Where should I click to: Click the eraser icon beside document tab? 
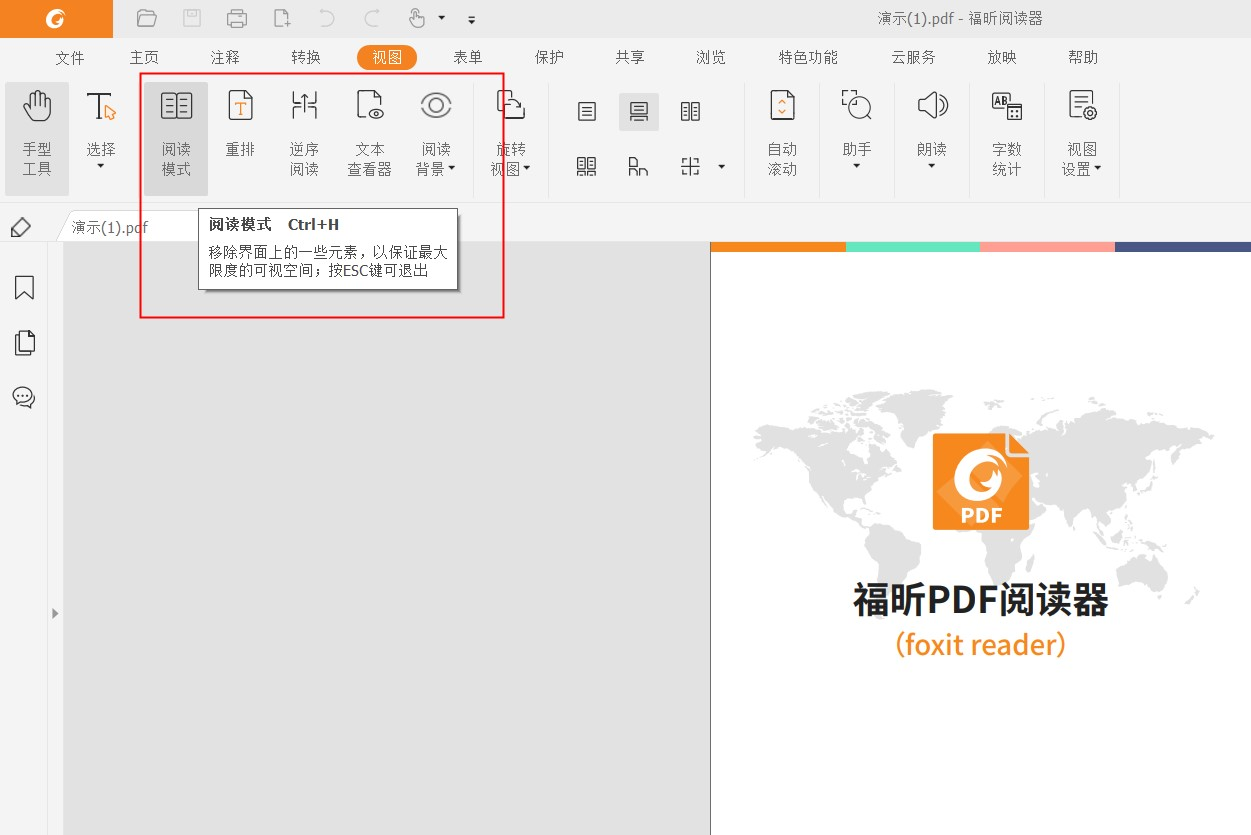tap(20, 227)
